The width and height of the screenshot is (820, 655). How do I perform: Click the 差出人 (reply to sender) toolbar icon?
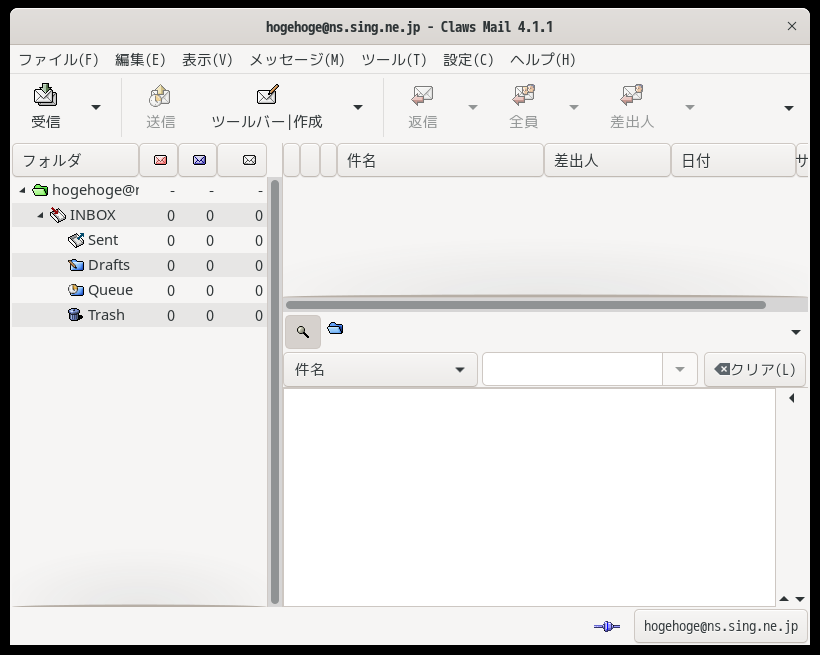pyautogui.click(x=632, y=95)
